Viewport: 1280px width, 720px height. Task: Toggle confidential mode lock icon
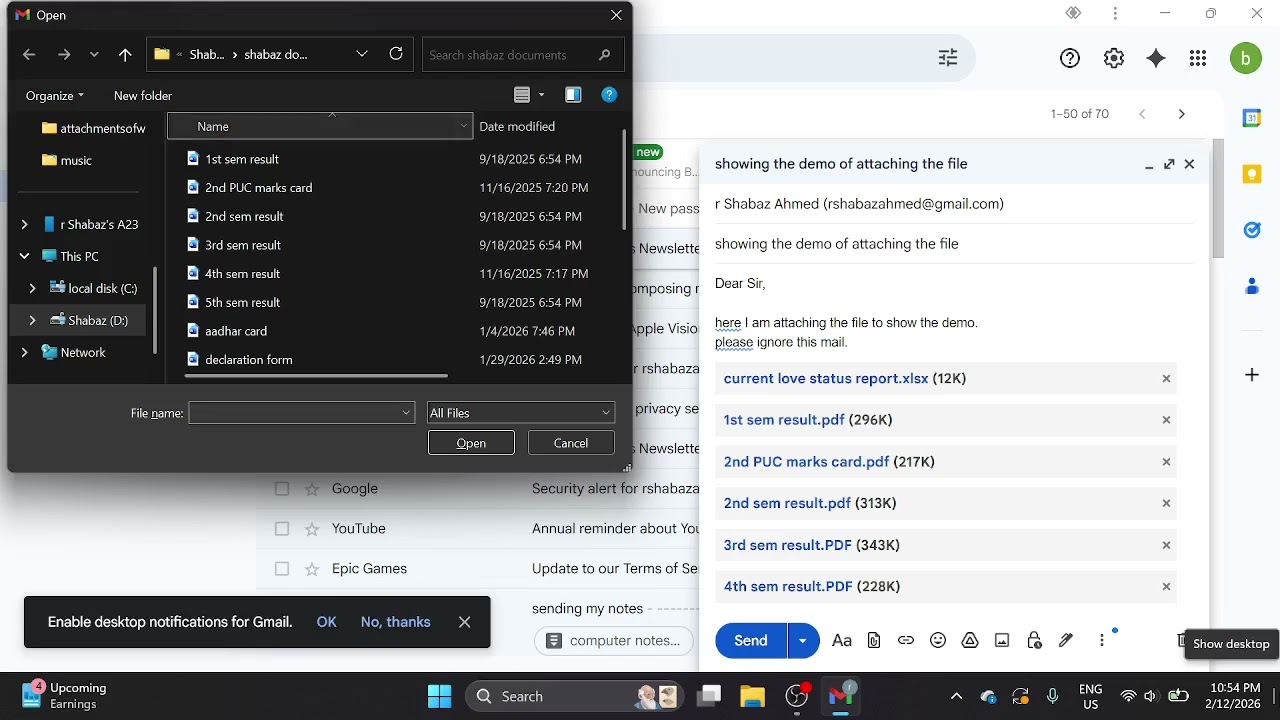1034,641
